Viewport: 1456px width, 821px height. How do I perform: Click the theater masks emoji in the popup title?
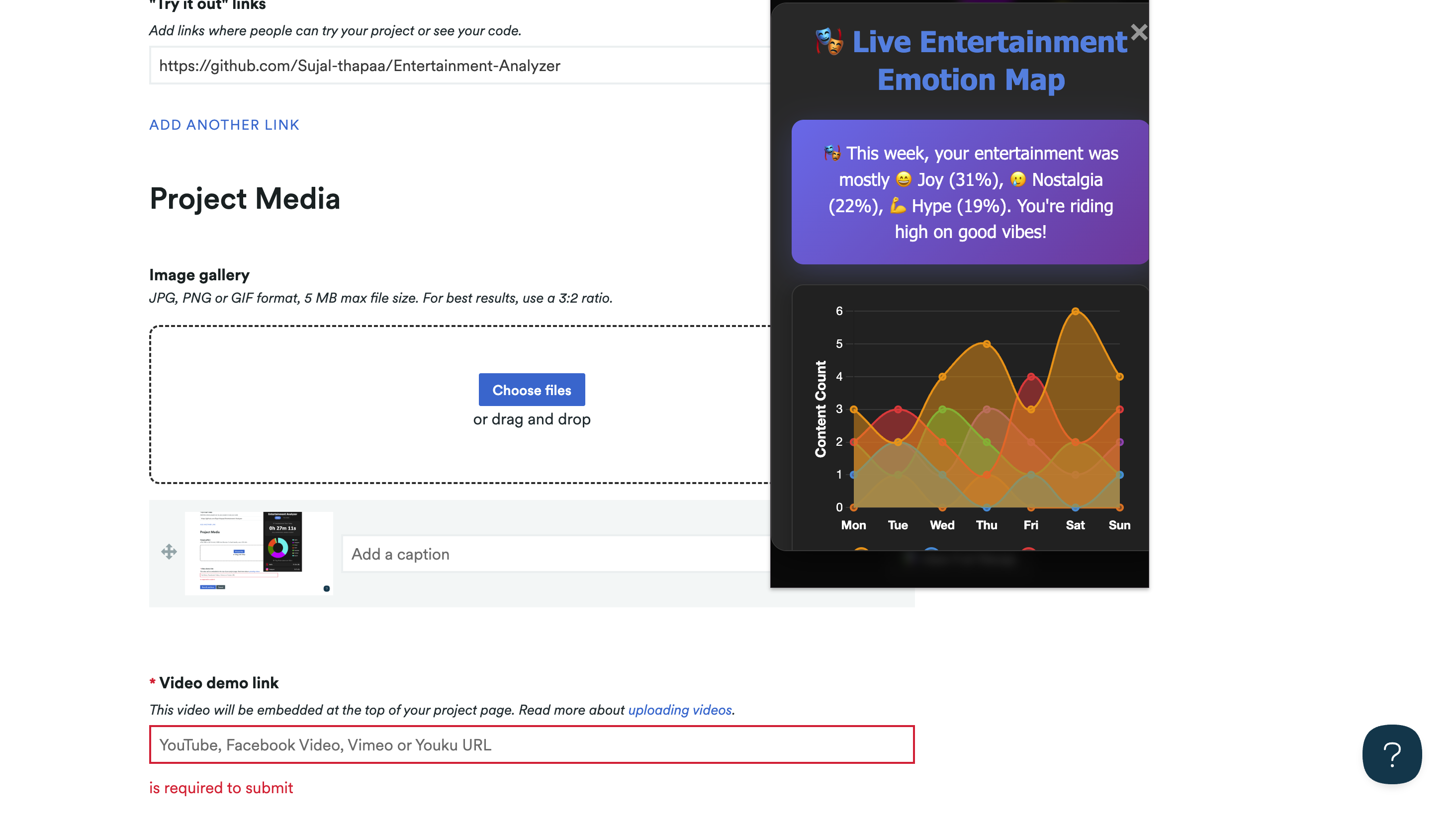829,42
